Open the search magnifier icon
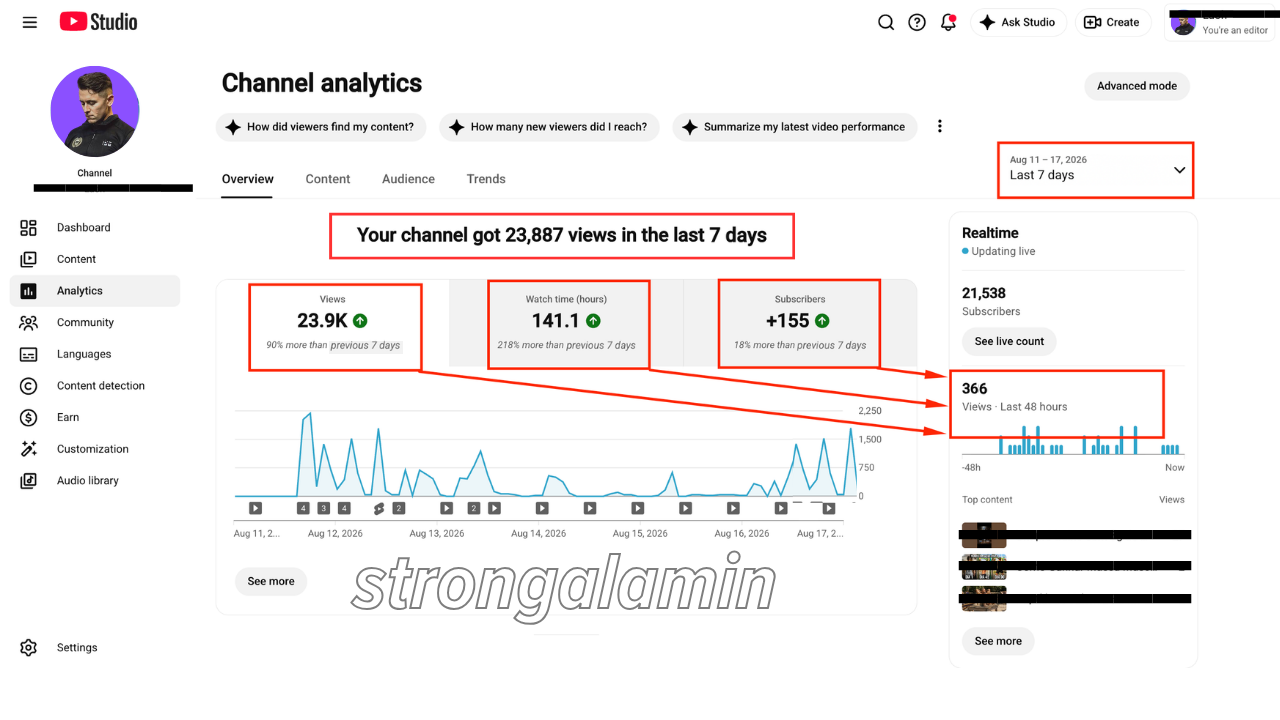Screen dimensions: 1280x720 [x=886, y=22]
